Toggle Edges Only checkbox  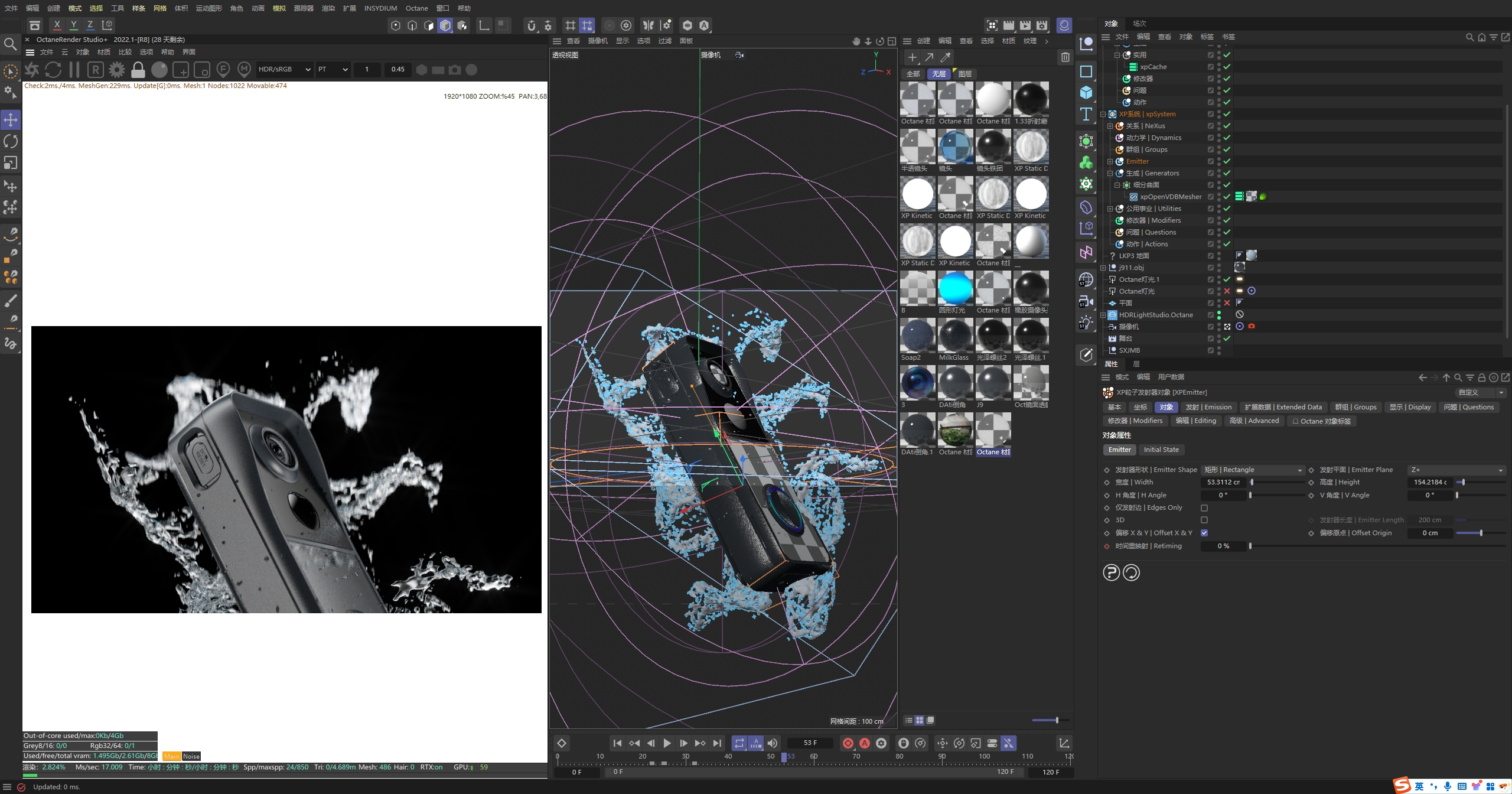point(1204,508)
